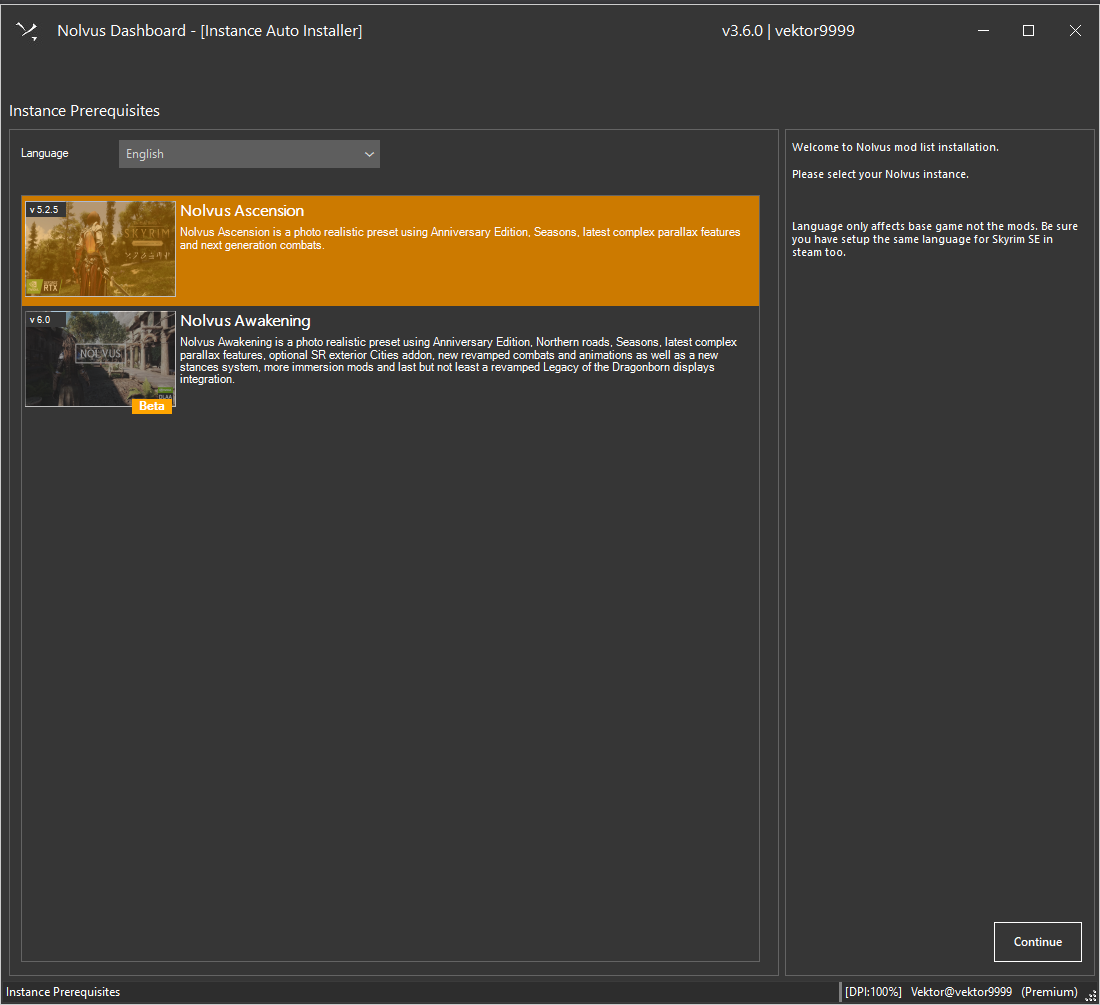
Task: Click the DPI:100% status bar indicator
Action: click(x=873, y=992)
